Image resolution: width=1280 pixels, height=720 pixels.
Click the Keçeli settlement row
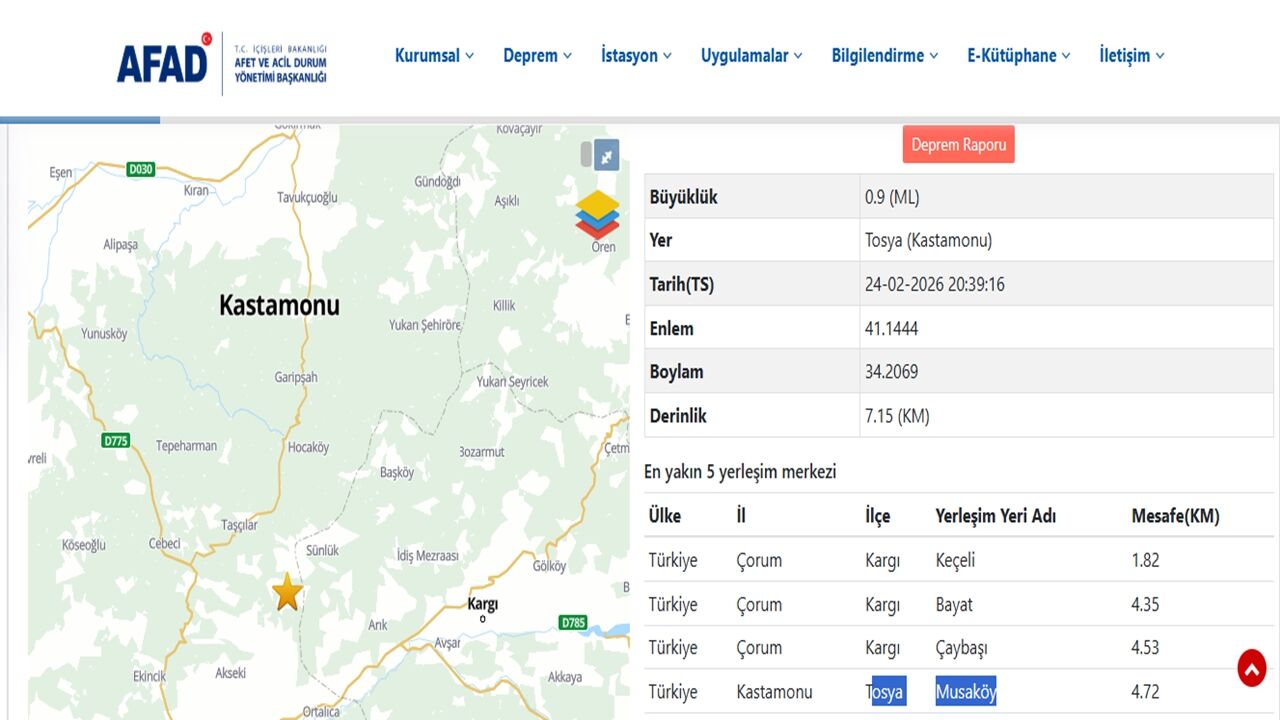[x=955, y=560]
